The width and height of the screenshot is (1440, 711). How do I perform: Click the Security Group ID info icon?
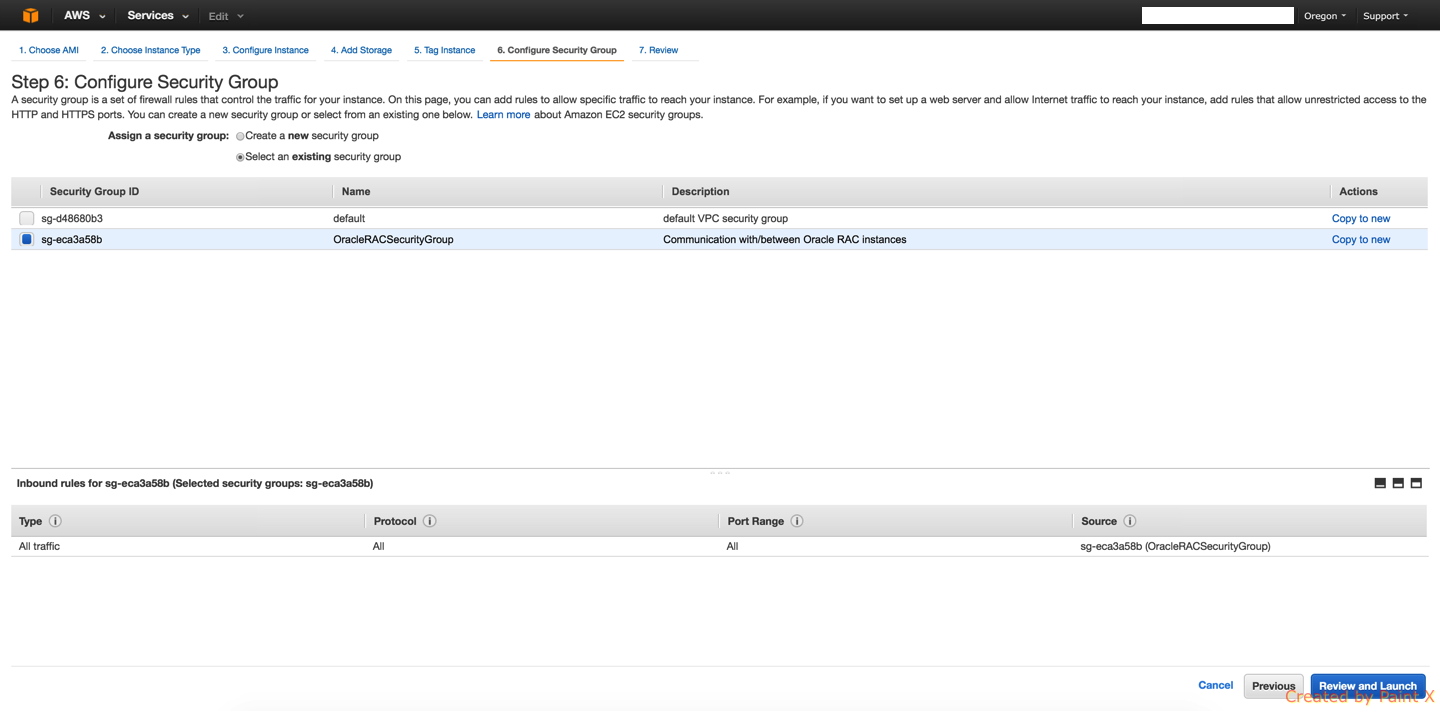click(x=94, y=191)
